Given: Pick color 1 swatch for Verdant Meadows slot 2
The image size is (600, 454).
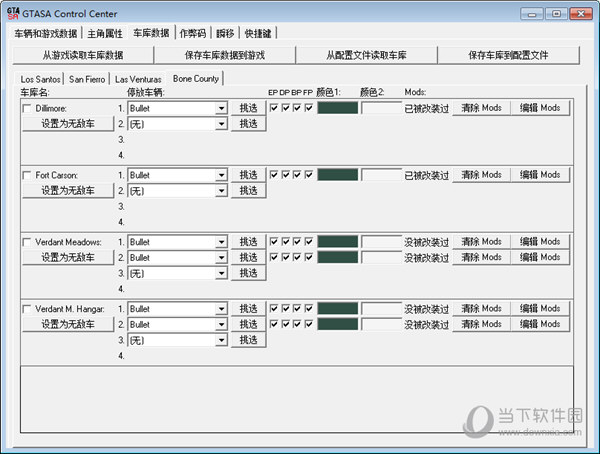Looking at the screenshot, I should click(338, 257).
